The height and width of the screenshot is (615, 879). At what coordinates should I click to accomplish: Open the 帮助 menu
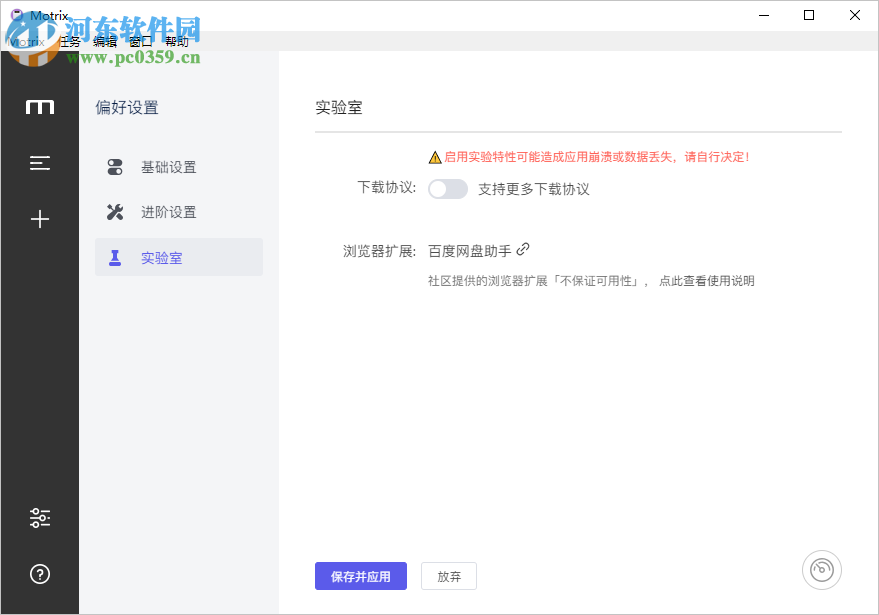(177, 41)
